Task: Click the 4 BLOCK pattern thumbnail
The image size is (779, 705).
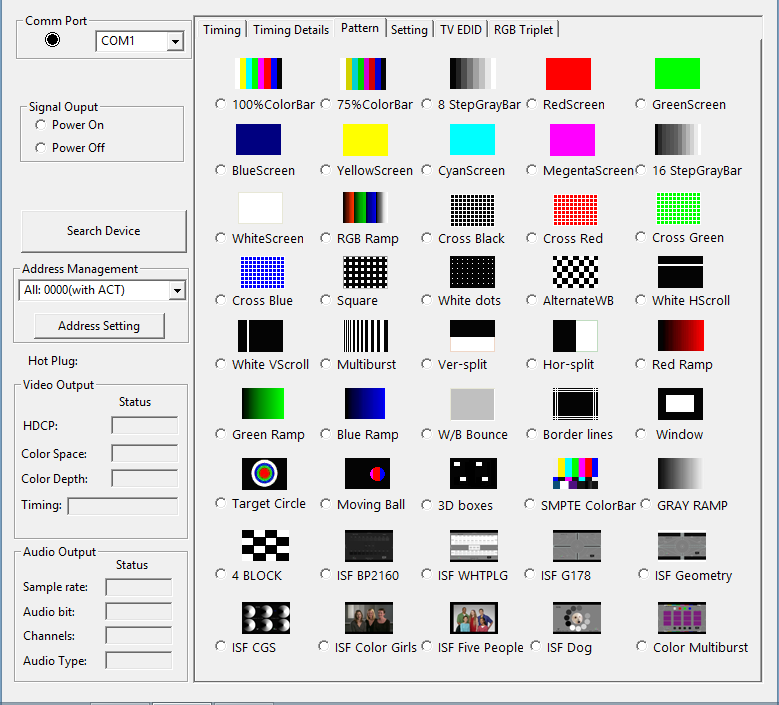Action: pos(264,545)
